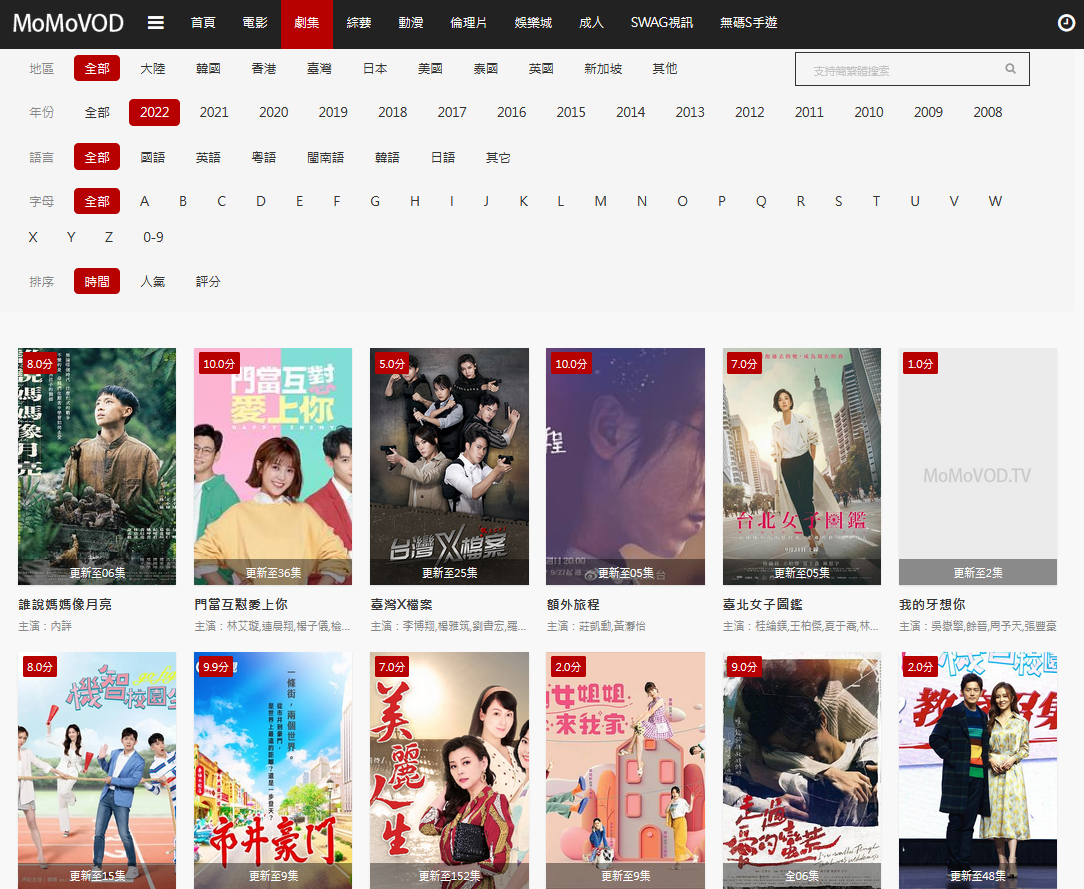Sort by 時間
Screen dimensions: 1084x889
97,281
